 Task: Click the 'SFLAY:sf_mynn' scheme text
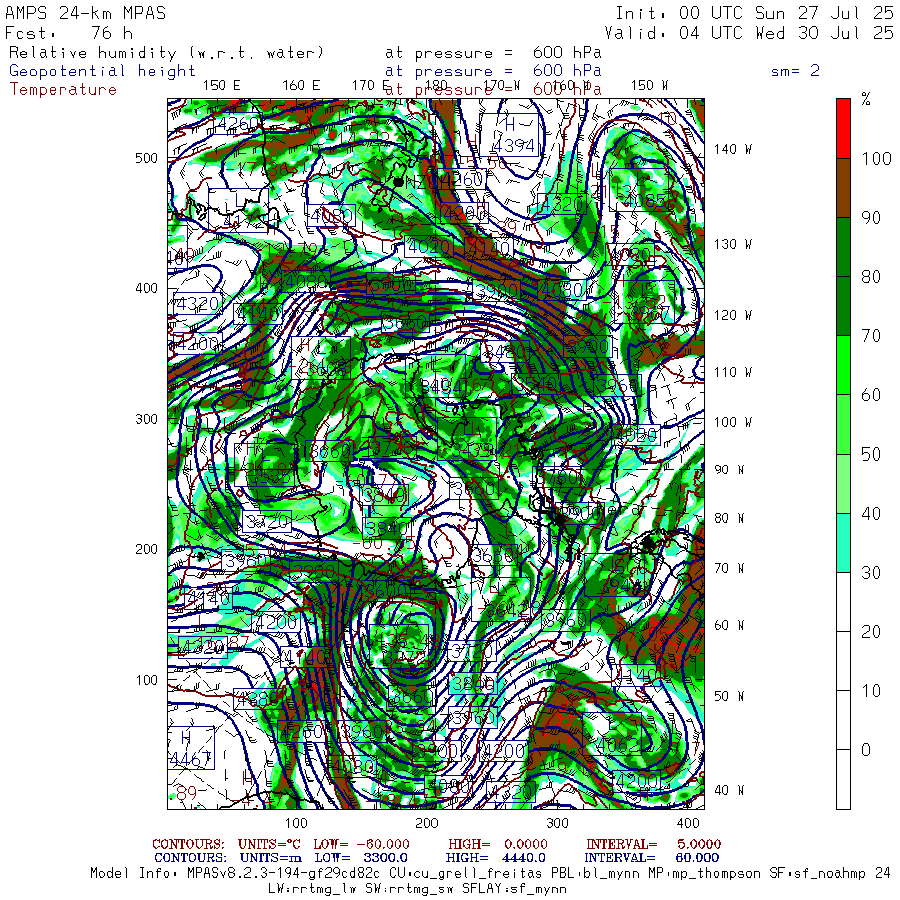tap(514, 889)
